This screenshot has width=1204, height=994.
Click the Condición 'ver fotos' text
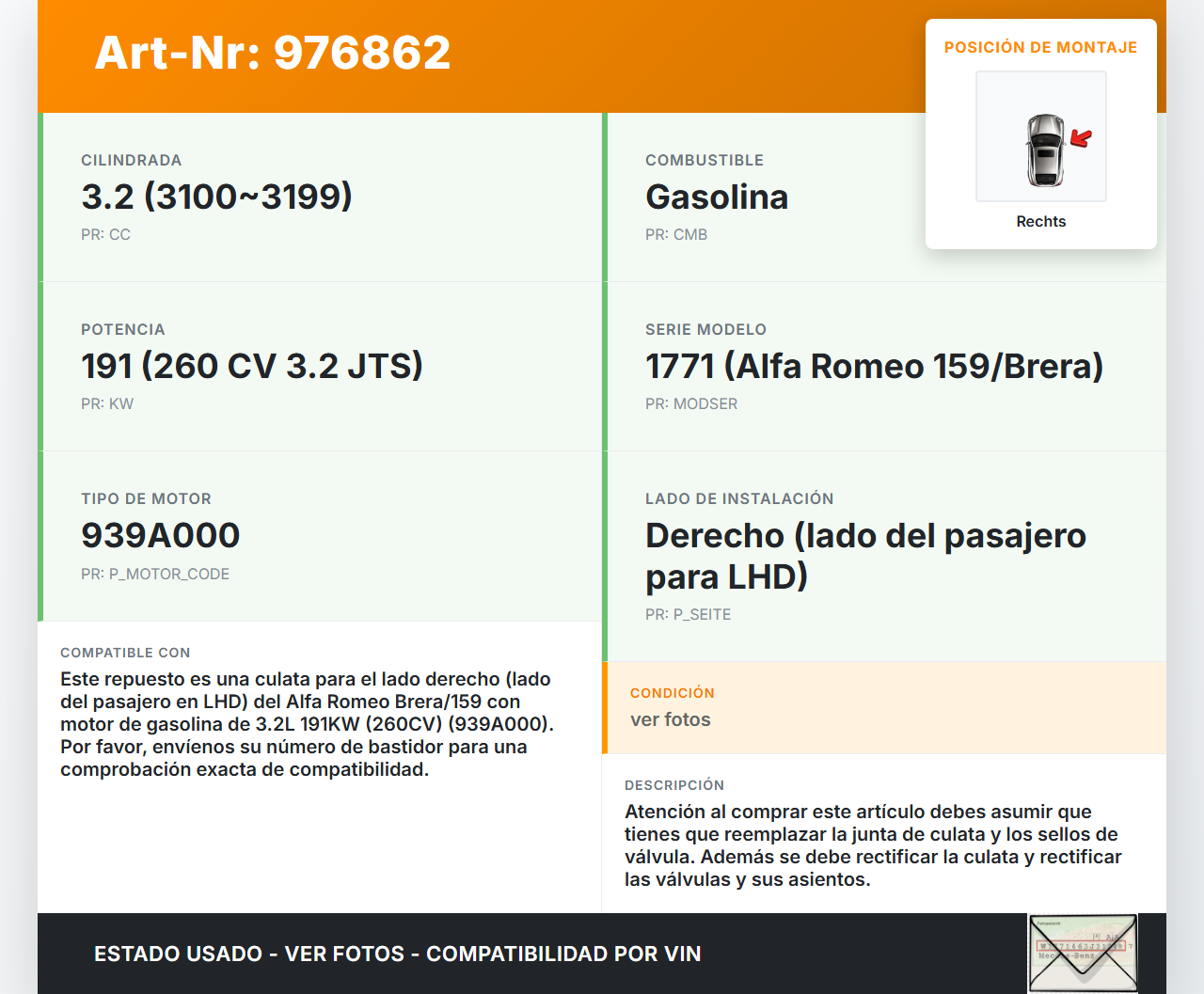(671, 719)
